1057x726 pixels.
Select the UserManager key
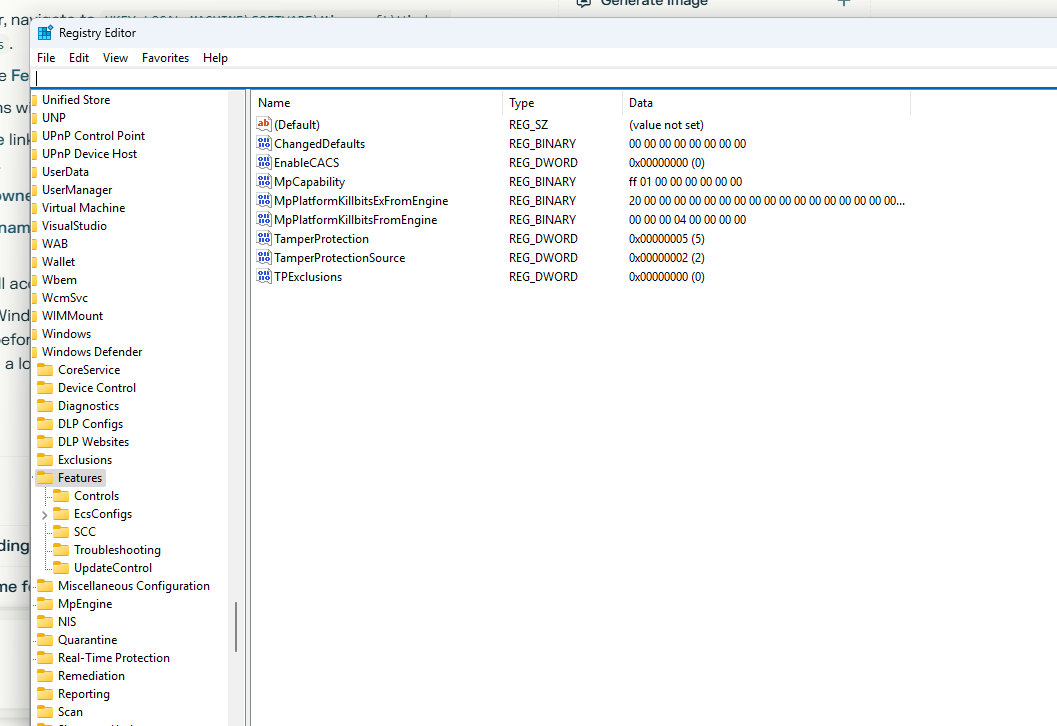tap(77, 189)
